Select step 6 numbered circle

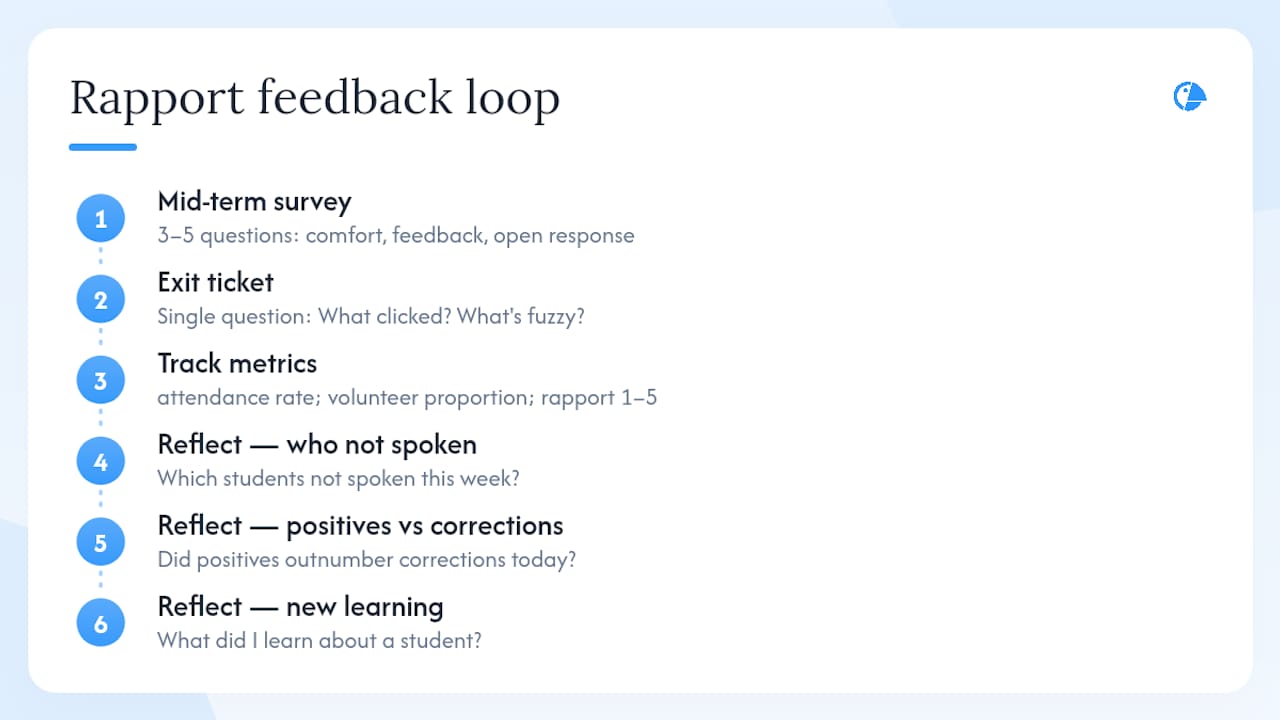[x=100, y=623]
